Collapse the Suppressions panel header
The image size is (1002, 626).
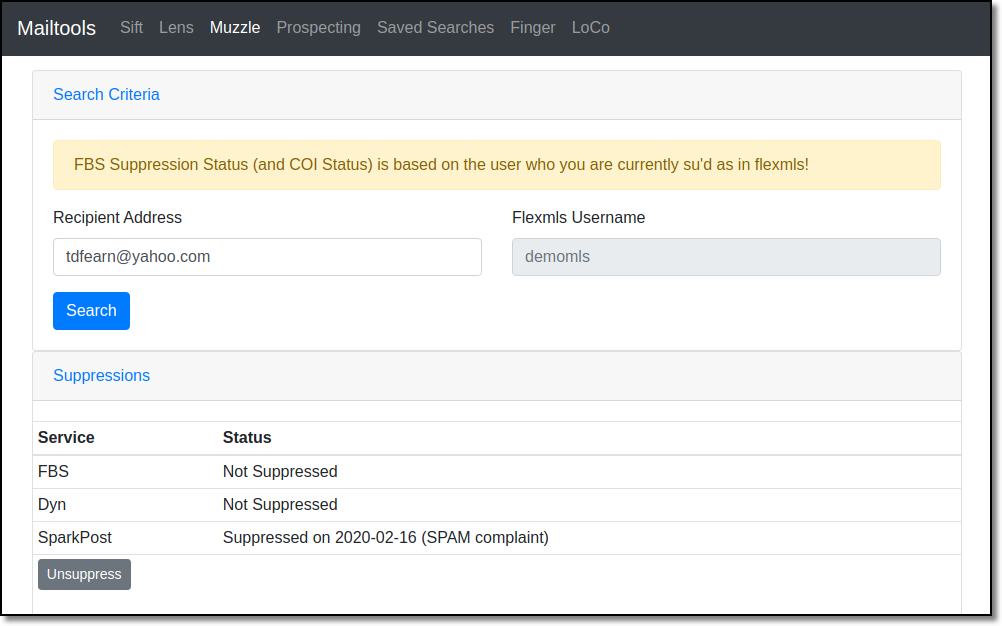(x=102, y=376)
